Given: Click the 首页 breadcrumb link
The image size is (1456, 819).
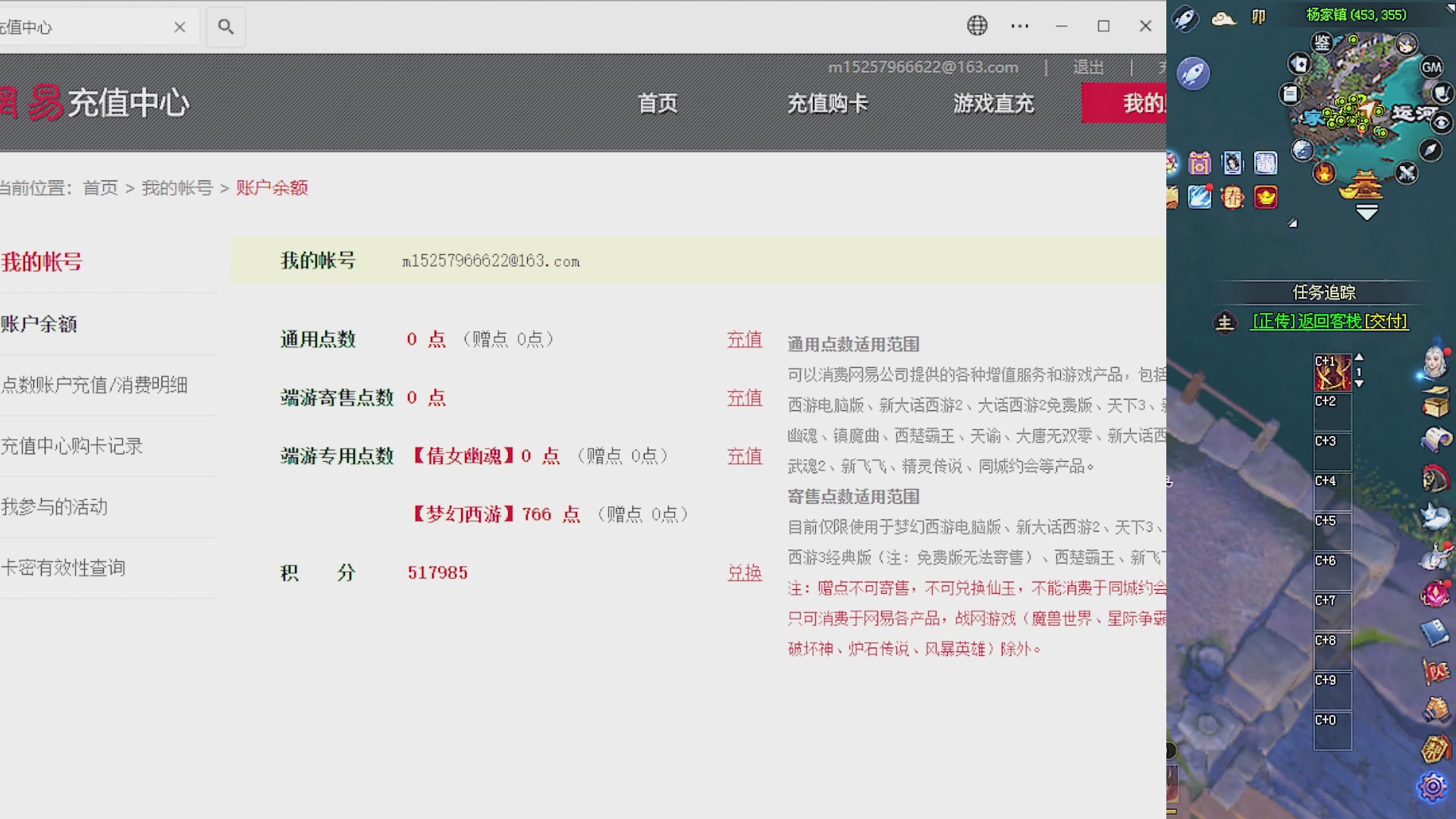Looking at the screenshot, I should point(100,188).
